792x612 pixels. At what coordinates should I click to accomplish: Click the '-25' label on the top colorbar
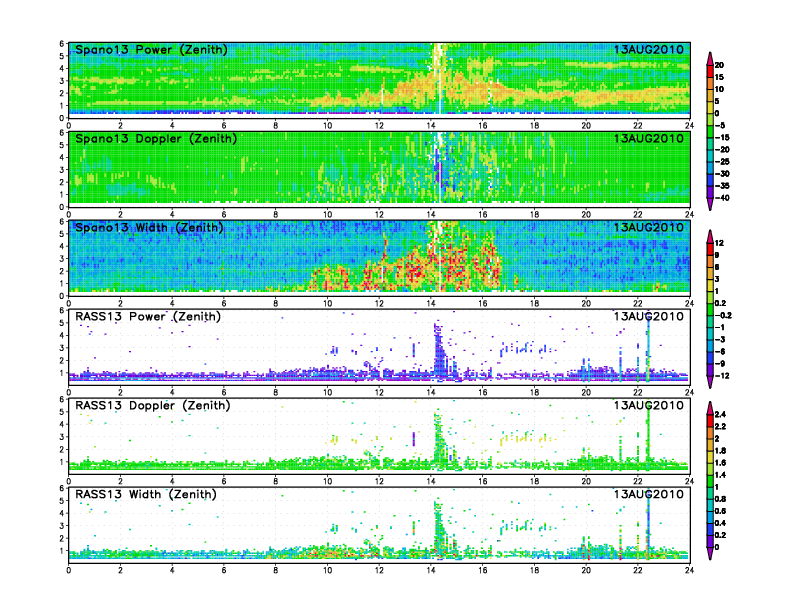(722, 162)
